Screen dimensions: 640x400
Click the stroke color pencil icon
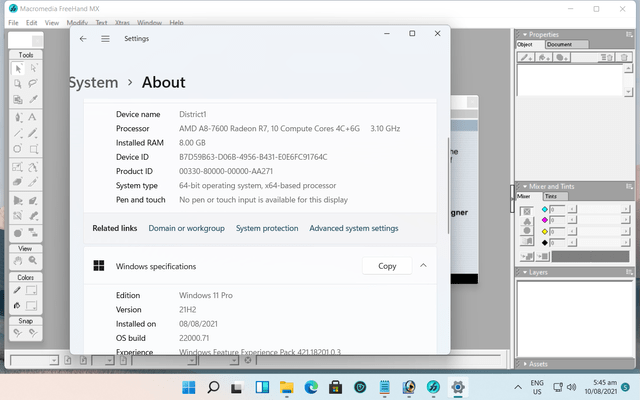[17, 290]
